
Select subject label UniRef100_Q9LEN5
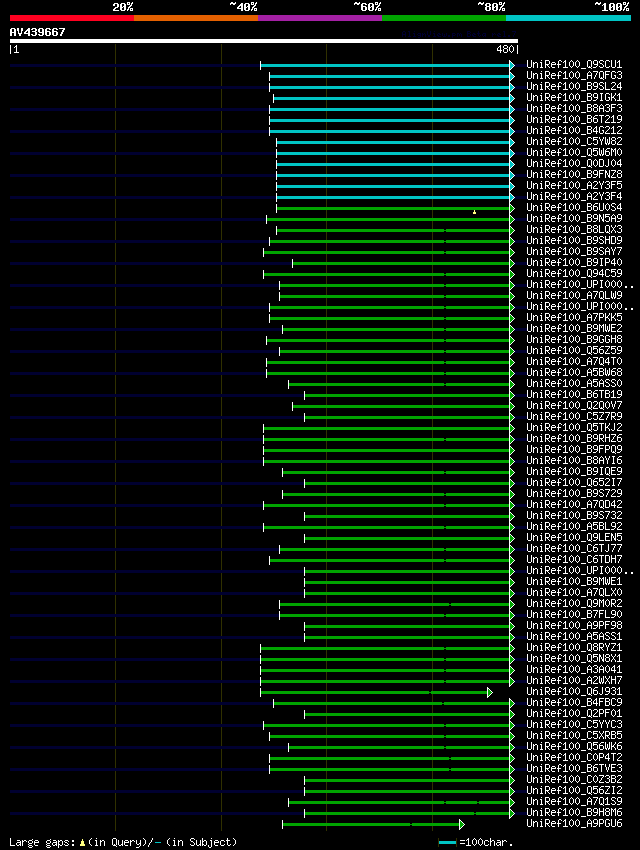[574, 538]
